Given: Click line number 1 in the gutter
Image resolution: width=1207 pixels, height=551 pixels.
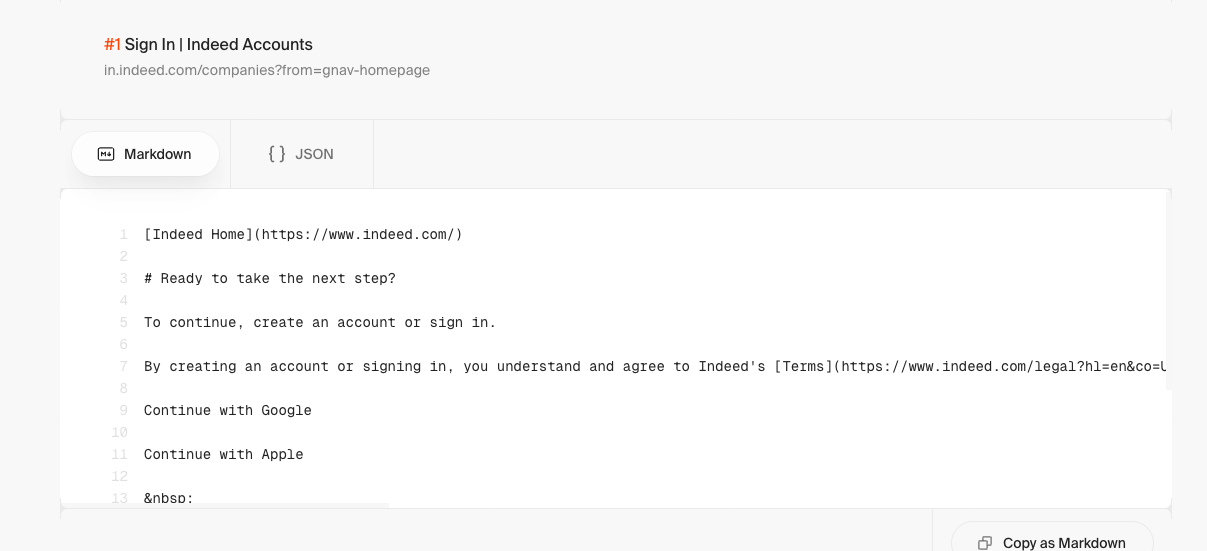Looking at the screenshot, I should coord(123,234).
